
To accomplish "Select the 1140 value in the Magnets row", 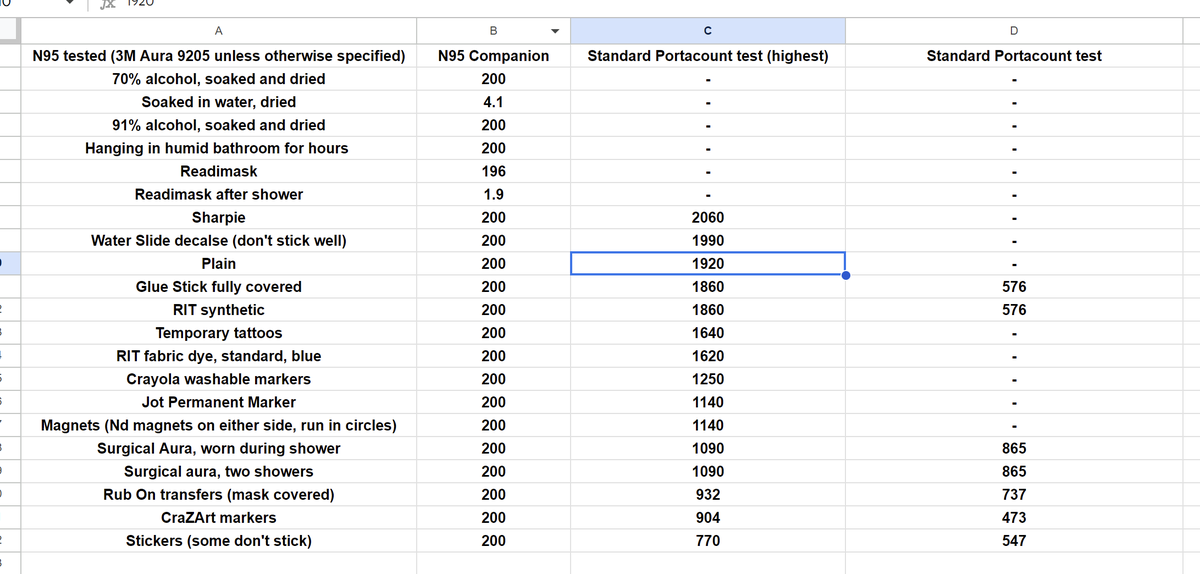I will click(x=708, y=425).
